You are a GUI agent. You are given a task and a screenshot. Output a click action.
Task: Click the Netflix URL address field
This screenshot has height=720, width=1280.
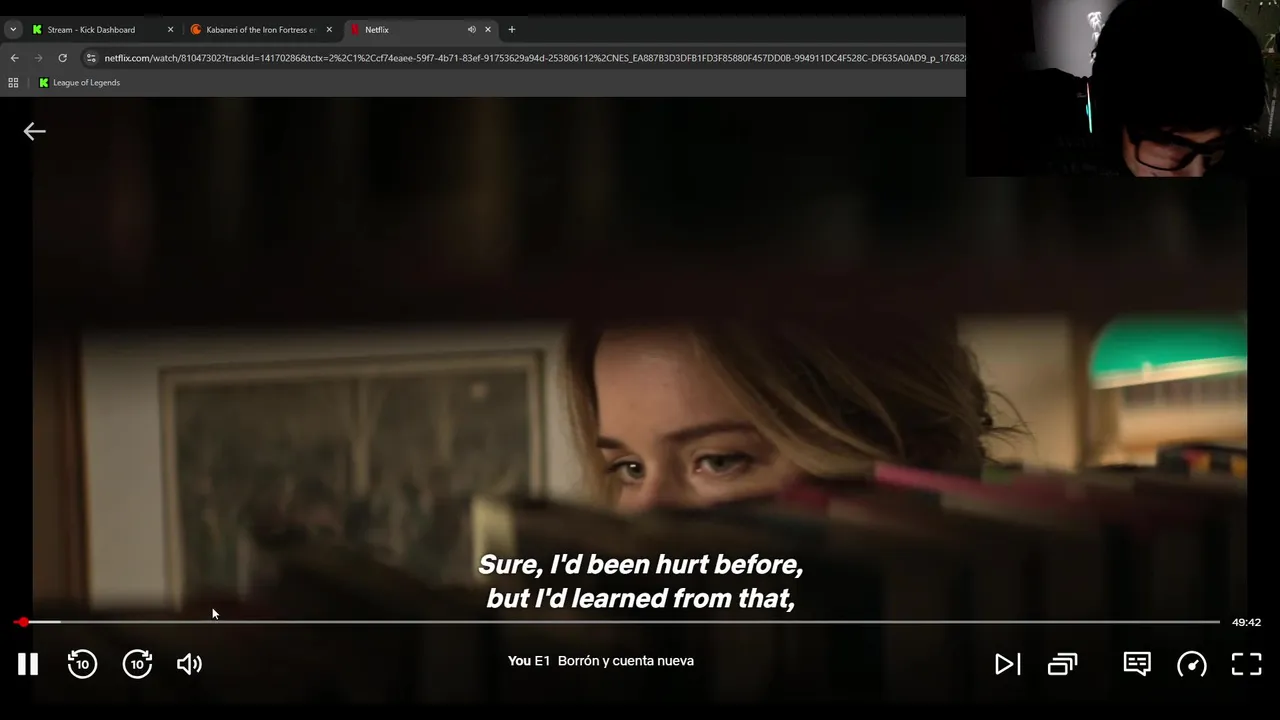click(535, 58)
